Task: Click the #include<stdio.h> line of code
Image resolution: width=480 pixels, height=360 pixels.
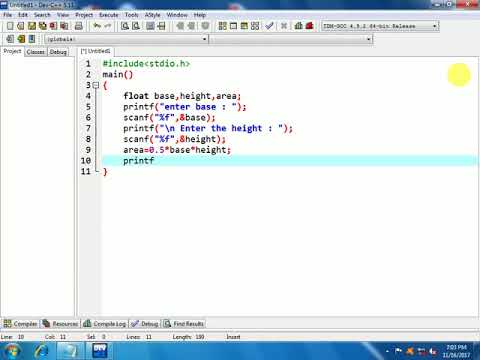Action: (146, 64)
